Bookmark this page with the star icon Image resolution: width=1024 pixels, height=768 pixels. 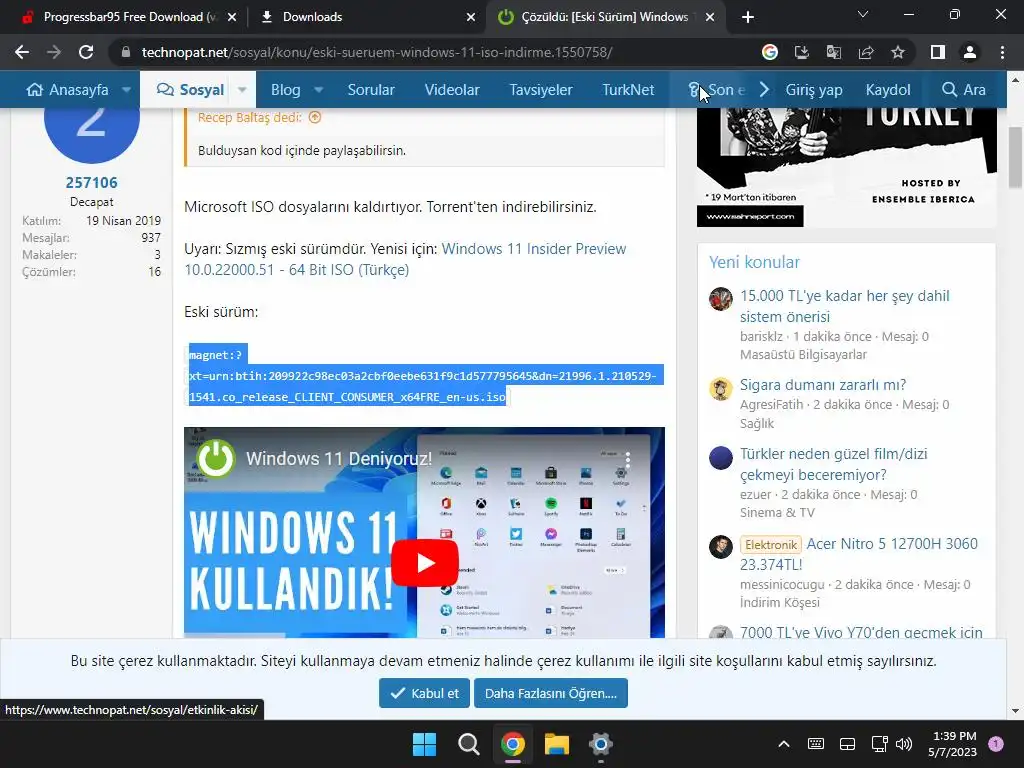[898, 52]
